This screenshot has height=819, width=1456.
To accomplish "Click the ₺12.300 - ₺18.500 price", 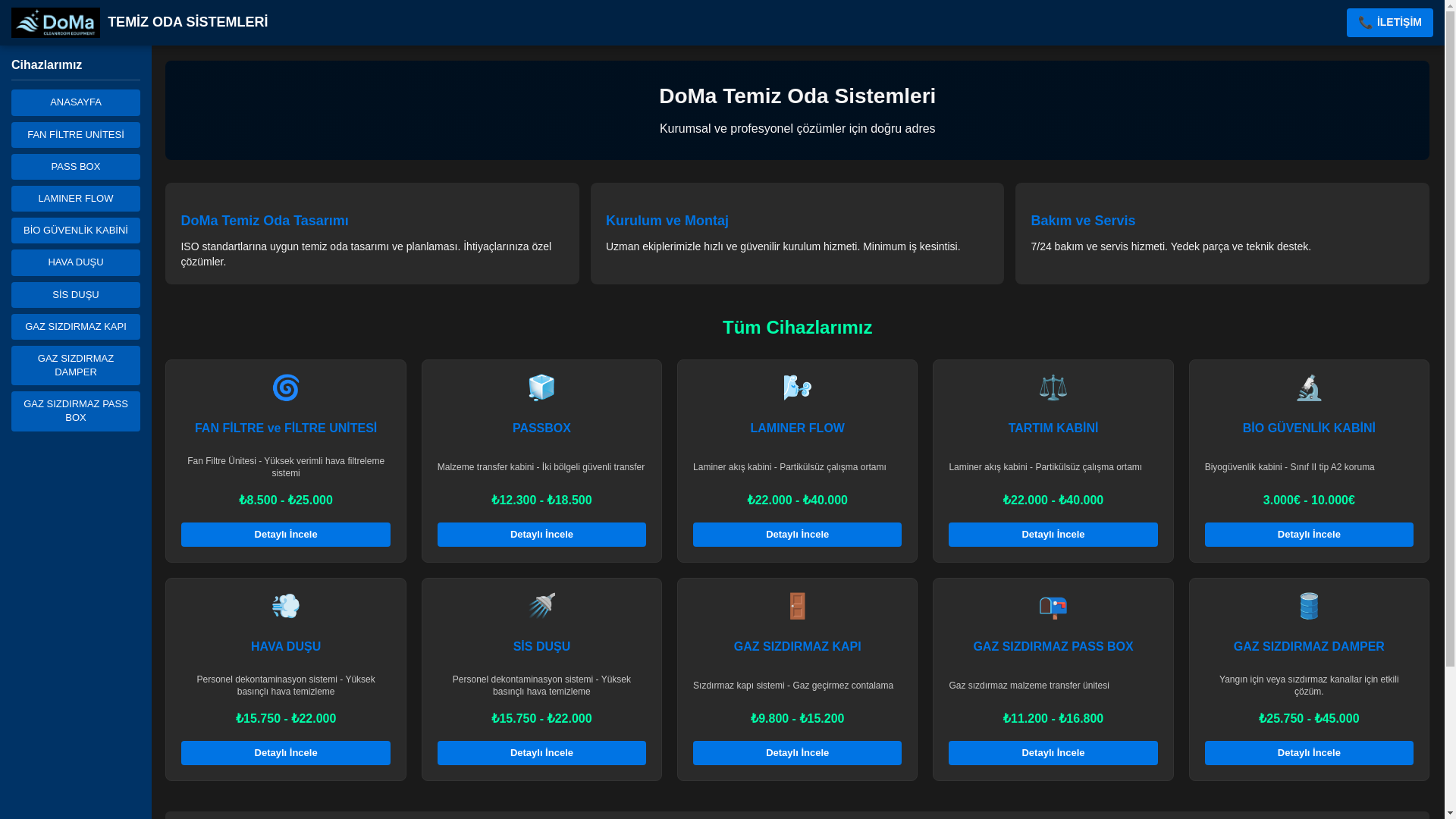I will click(x=541, y=500).
